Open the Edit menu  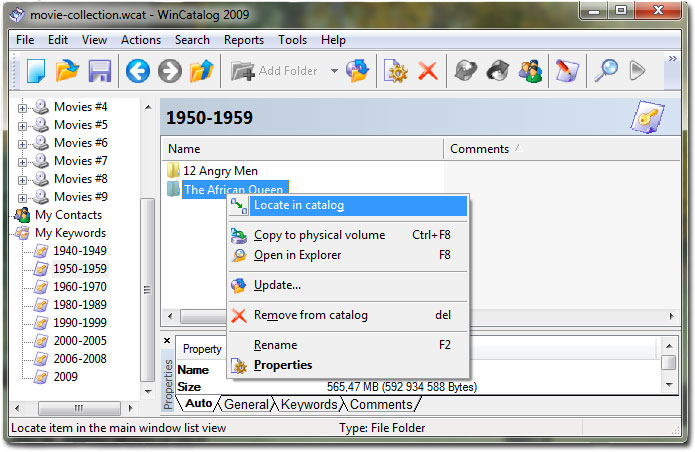click(58, 40)
